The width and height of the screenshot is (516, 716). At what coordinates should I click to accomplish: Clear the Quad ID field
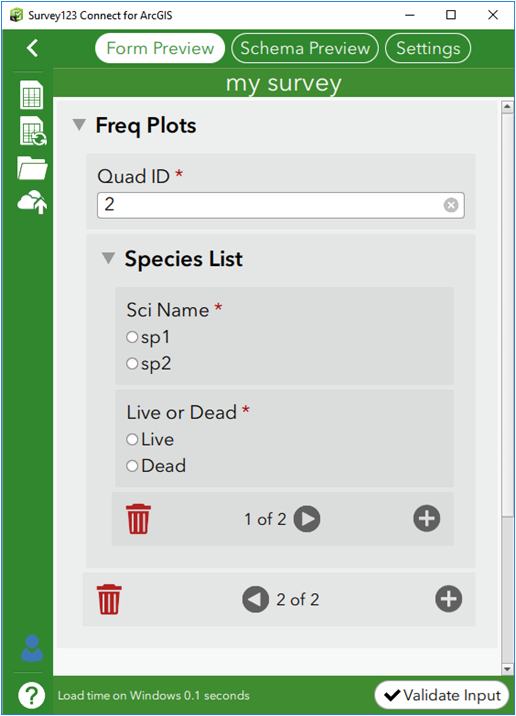pos(451,205)
